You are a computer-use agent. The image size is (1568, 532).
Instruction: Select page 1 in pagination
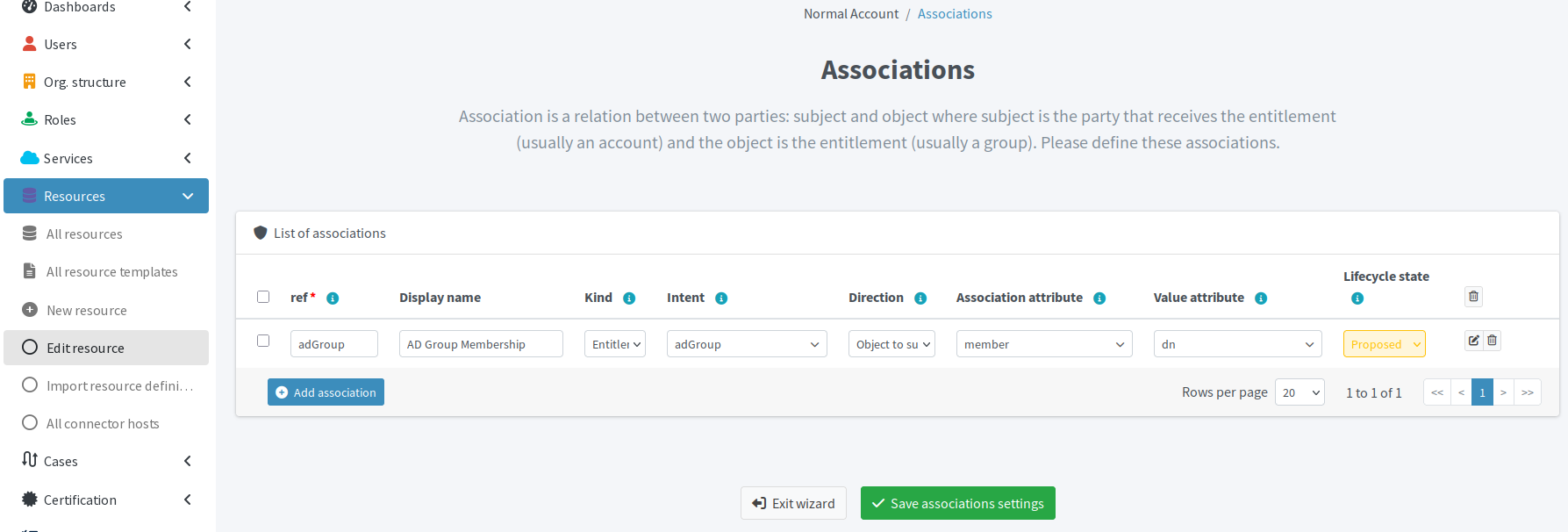pos(1482,392)
